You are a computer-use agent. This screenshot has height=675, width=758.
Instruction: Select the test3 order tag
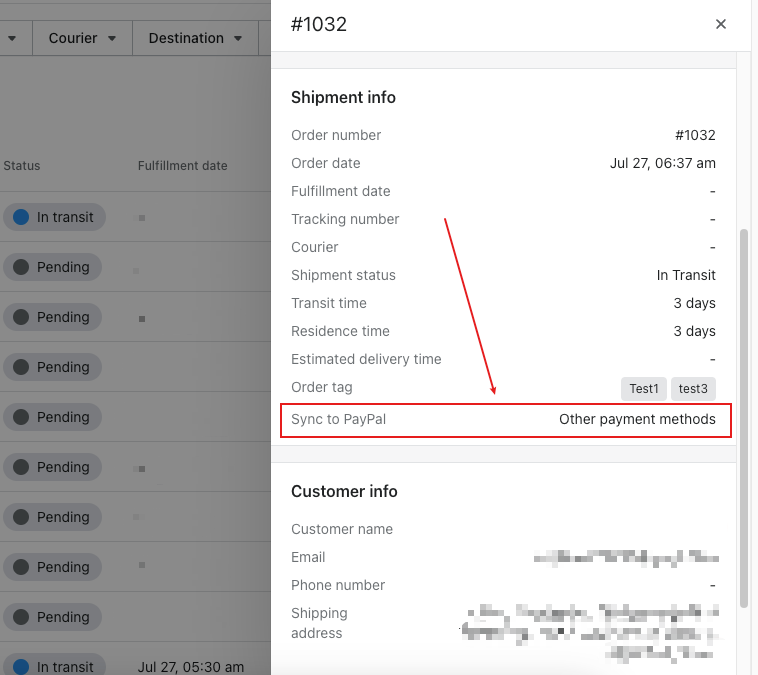(693, 389)
